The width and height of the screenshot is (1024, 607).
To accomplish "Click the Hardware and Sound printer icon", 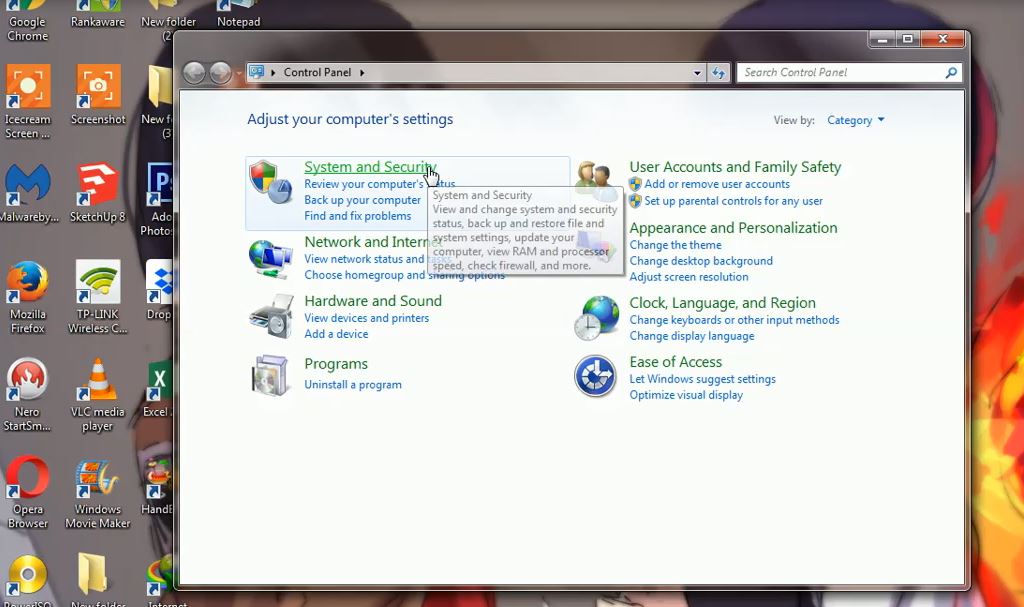I will (270, 316).
